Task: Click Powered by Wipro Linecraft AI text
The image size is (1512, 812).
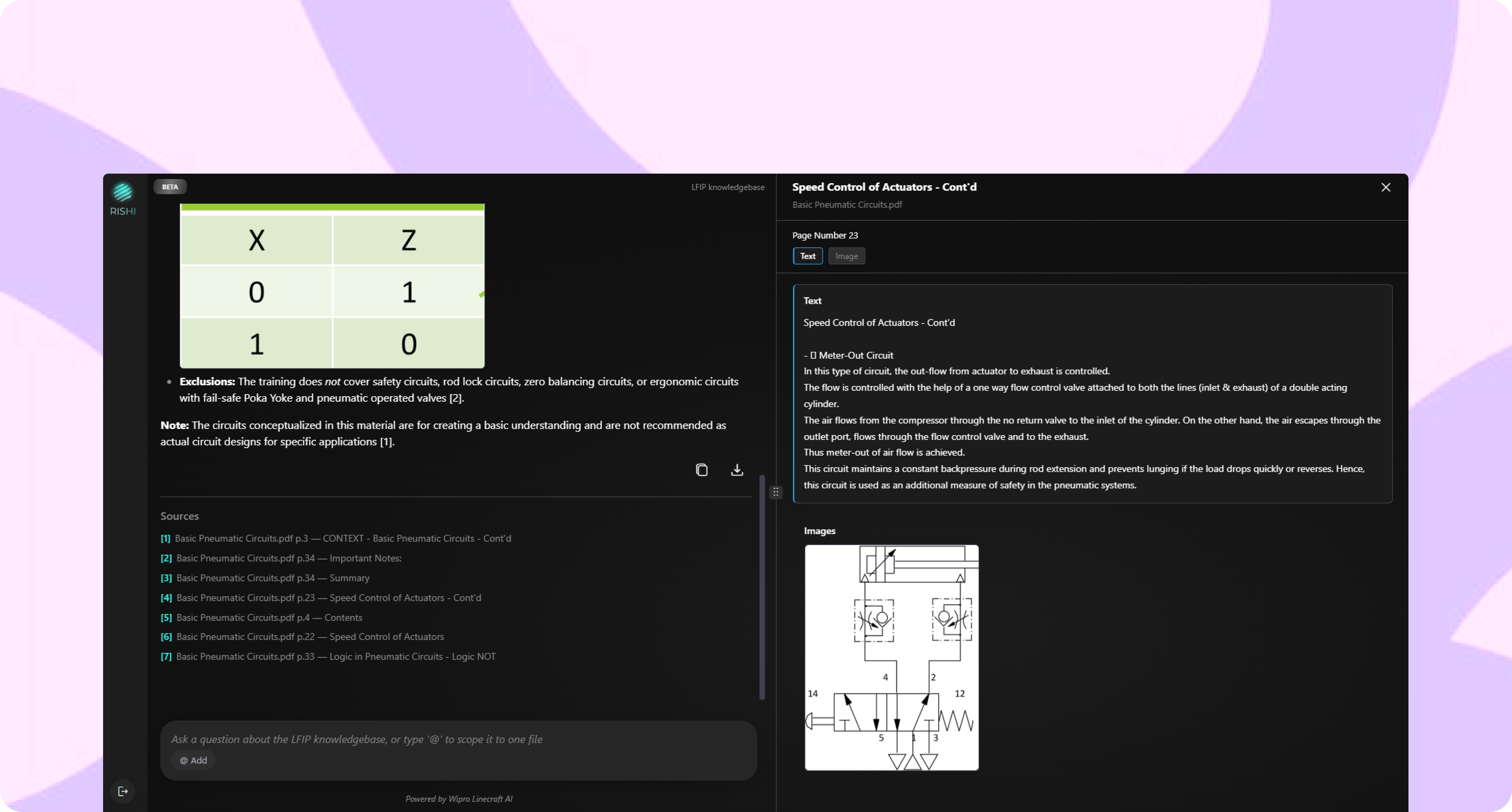Action: coord(459,799)
